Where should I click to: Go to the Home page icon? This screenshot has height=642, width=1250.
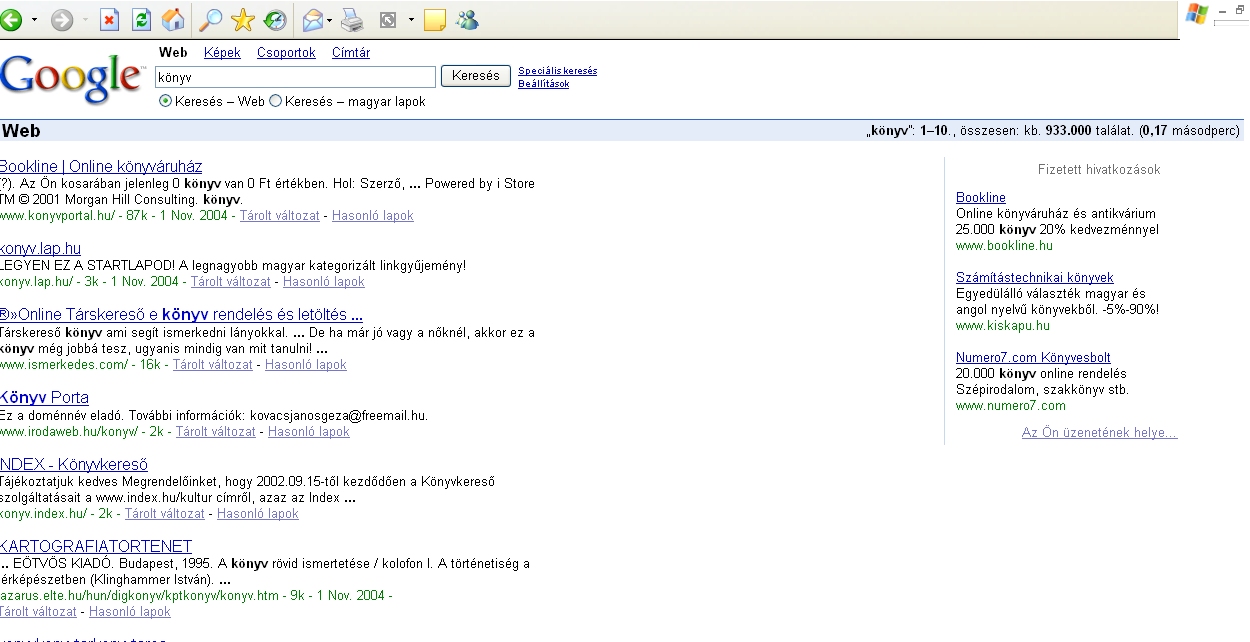pos(173,19)
